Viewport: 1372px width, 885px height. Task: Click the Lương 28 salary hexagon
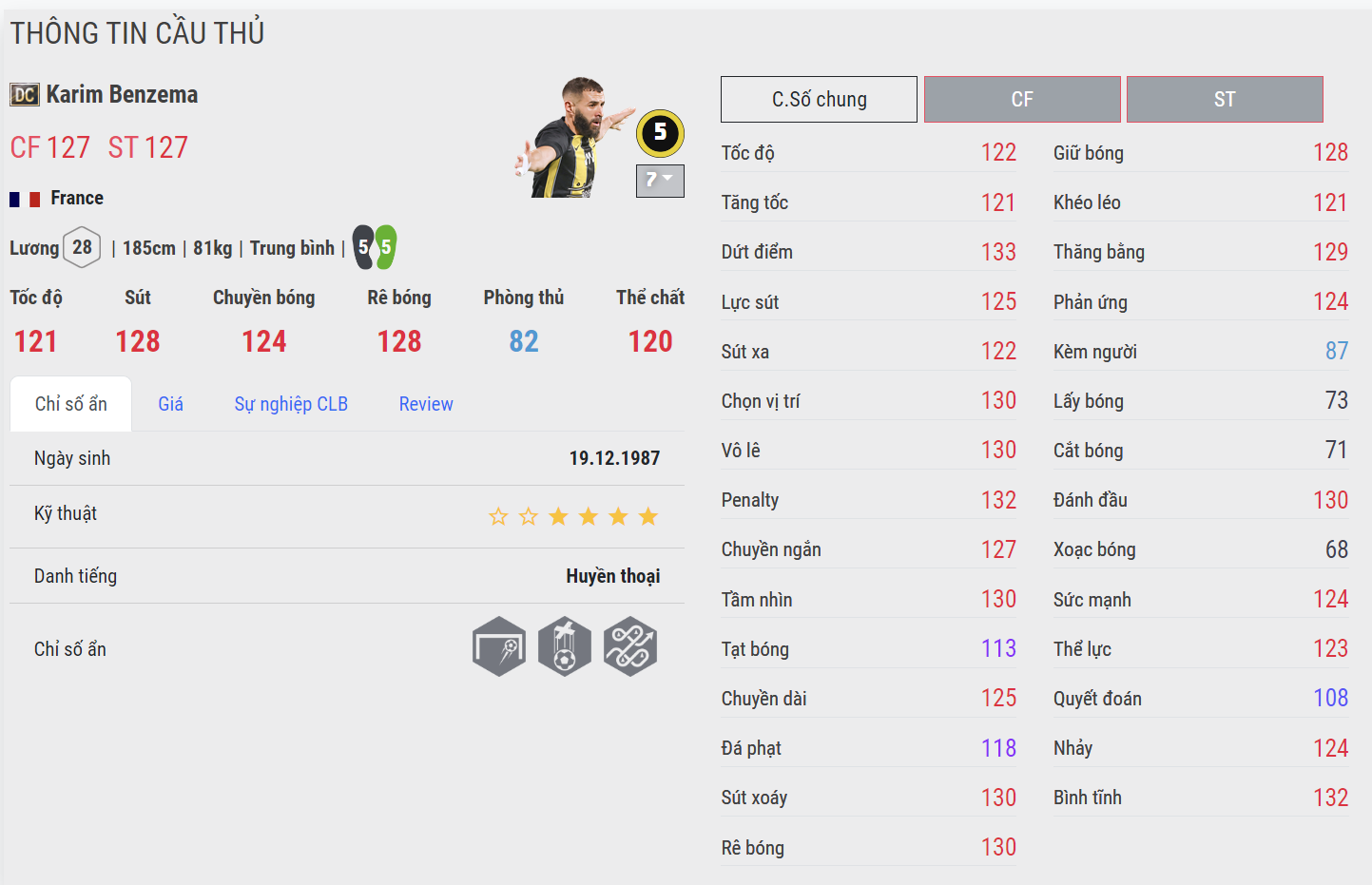(x=82, y=248)
